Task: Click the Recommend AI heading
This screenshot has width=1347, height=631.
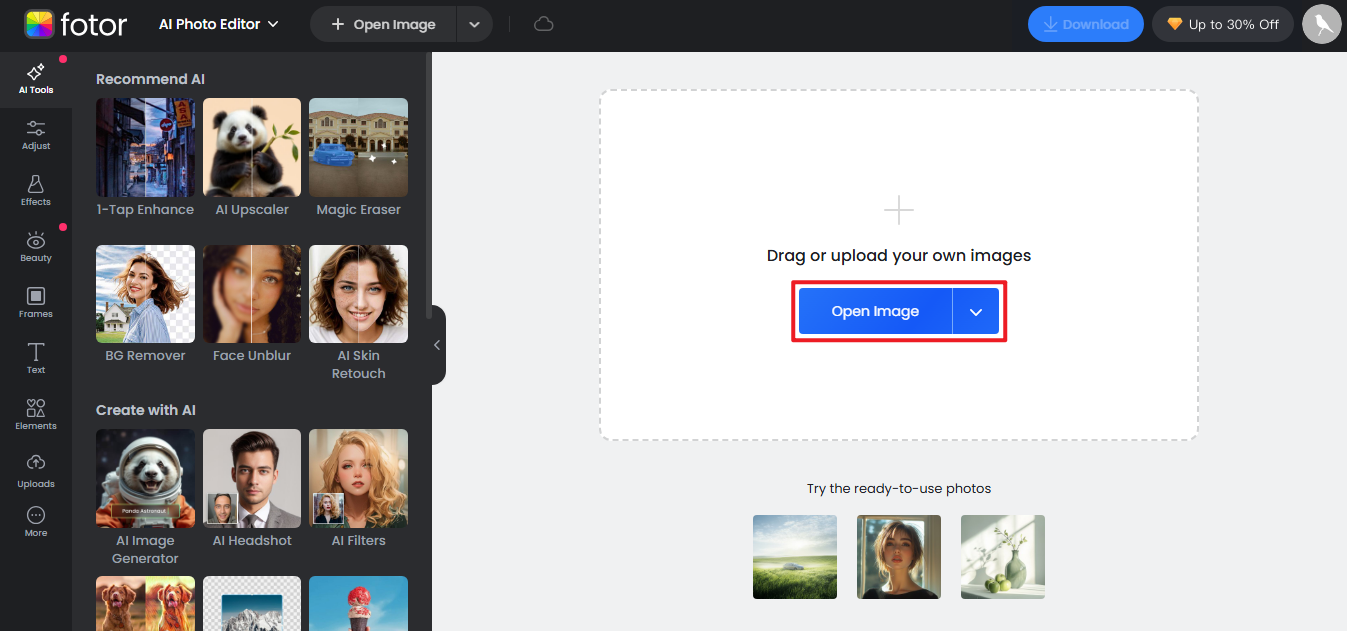Action: coord(150,79)
